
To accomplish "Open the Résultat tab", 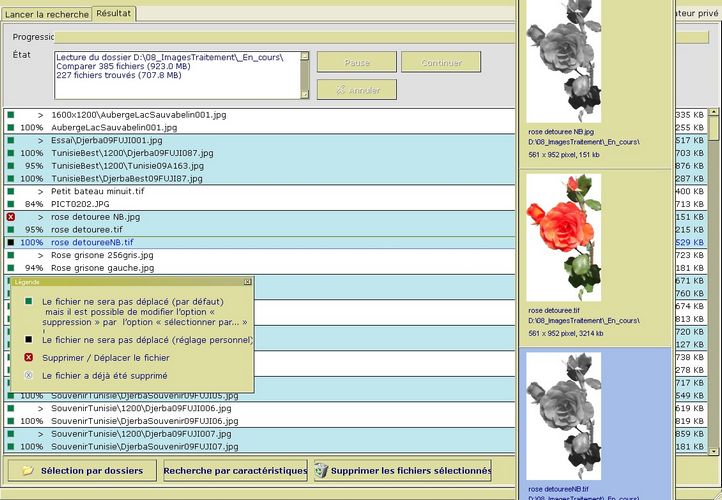I will point(115,14).
